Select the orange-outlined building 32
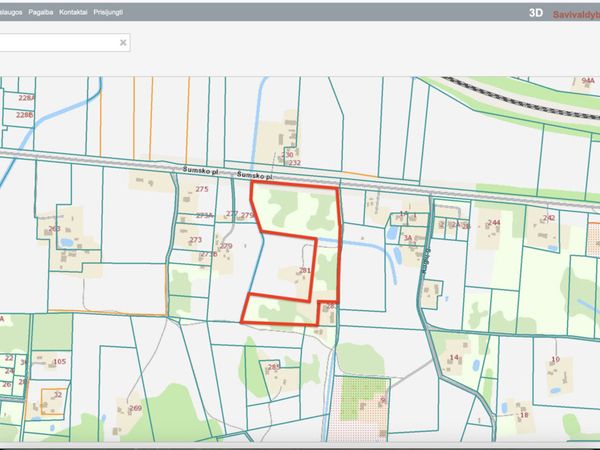600x450 pixels. [x=57, y=395]
